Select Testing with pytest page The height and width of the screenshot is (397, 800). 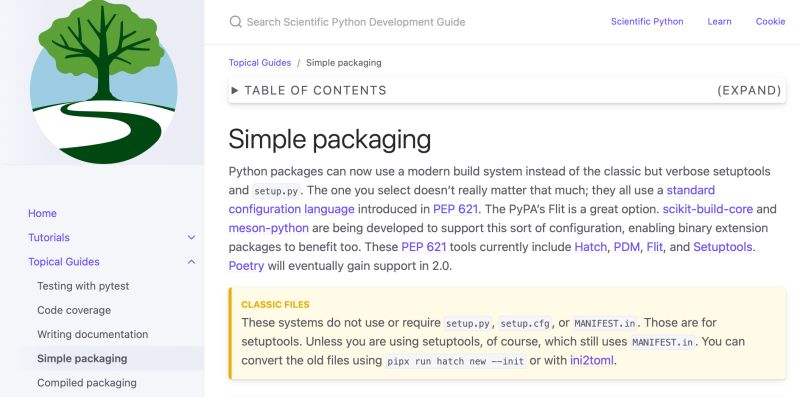coord(83,286)
